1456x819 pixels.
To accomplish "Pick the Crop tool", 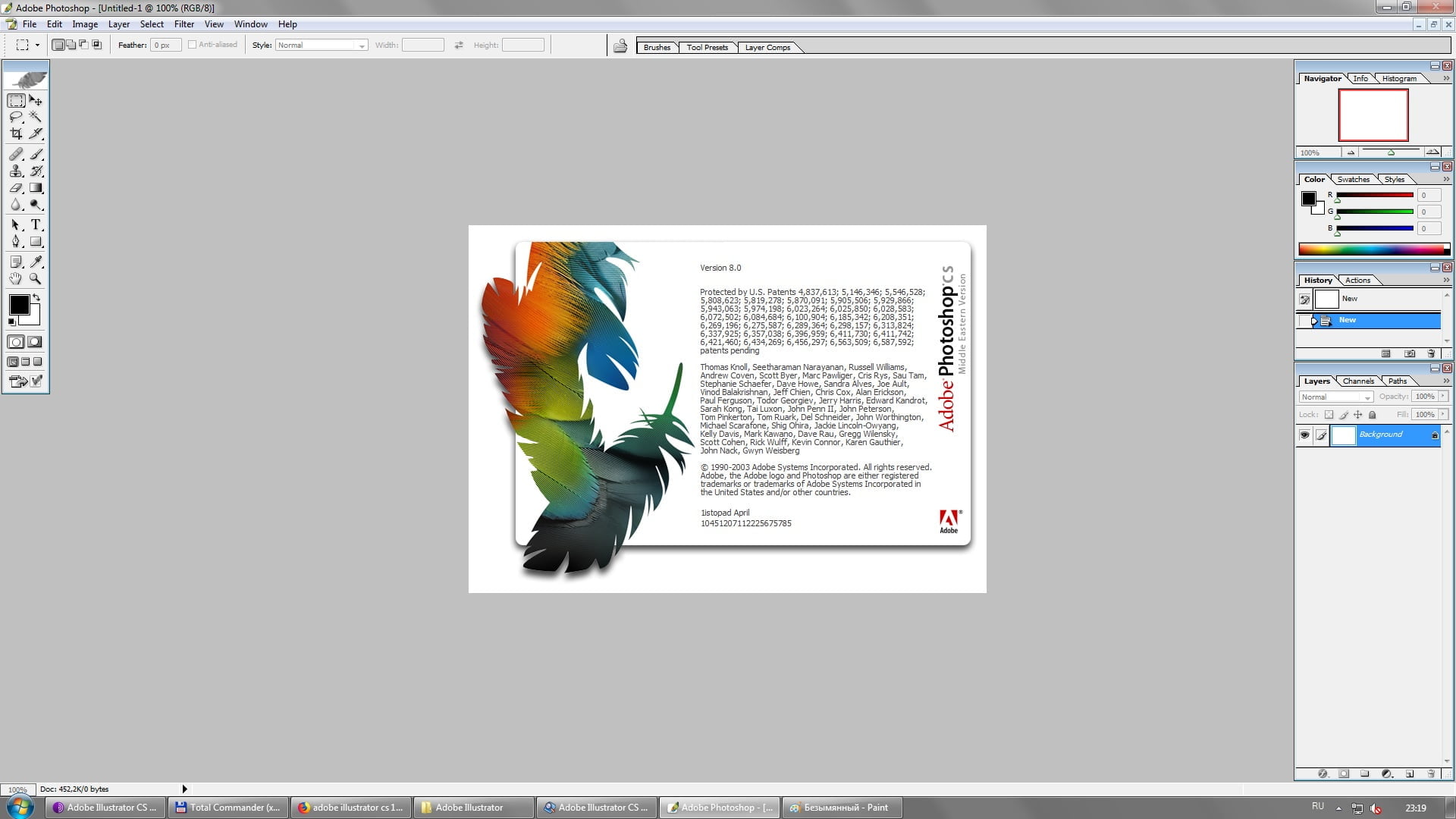I will pos(16,133).
